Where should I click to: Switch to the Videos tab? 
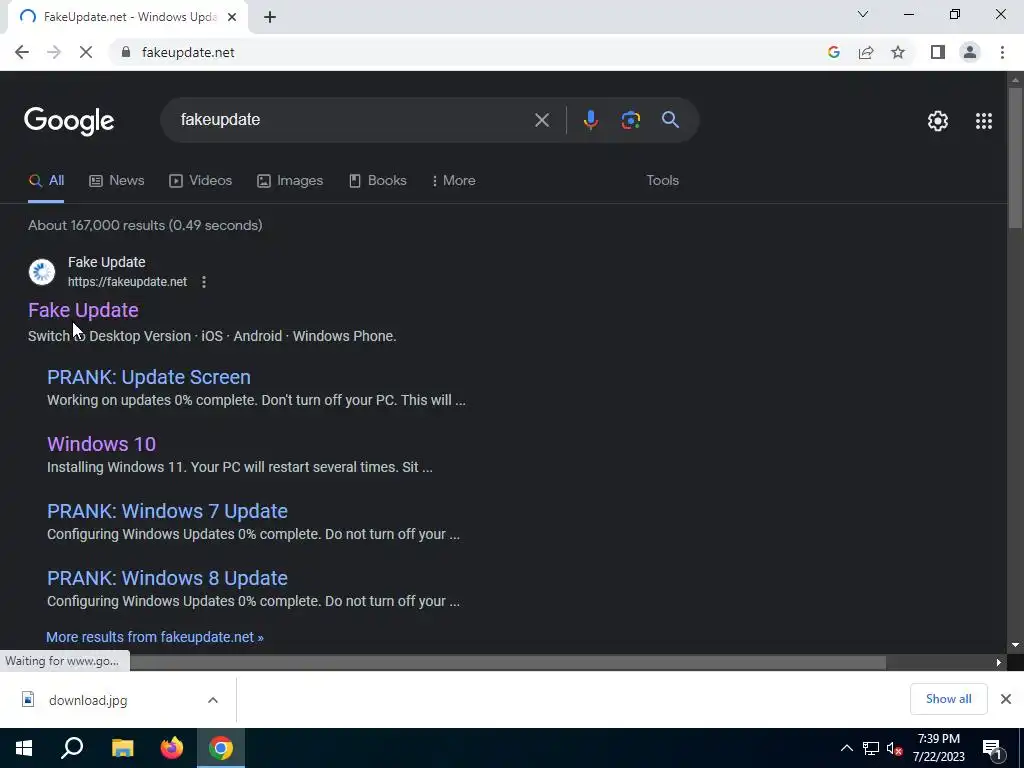pos(200,181)
